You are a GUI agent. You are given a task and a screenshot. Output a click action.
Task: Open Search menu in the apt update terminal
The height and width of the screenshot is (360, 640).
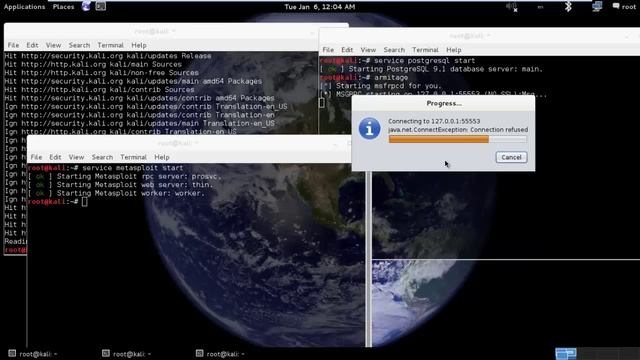[79, 45]
